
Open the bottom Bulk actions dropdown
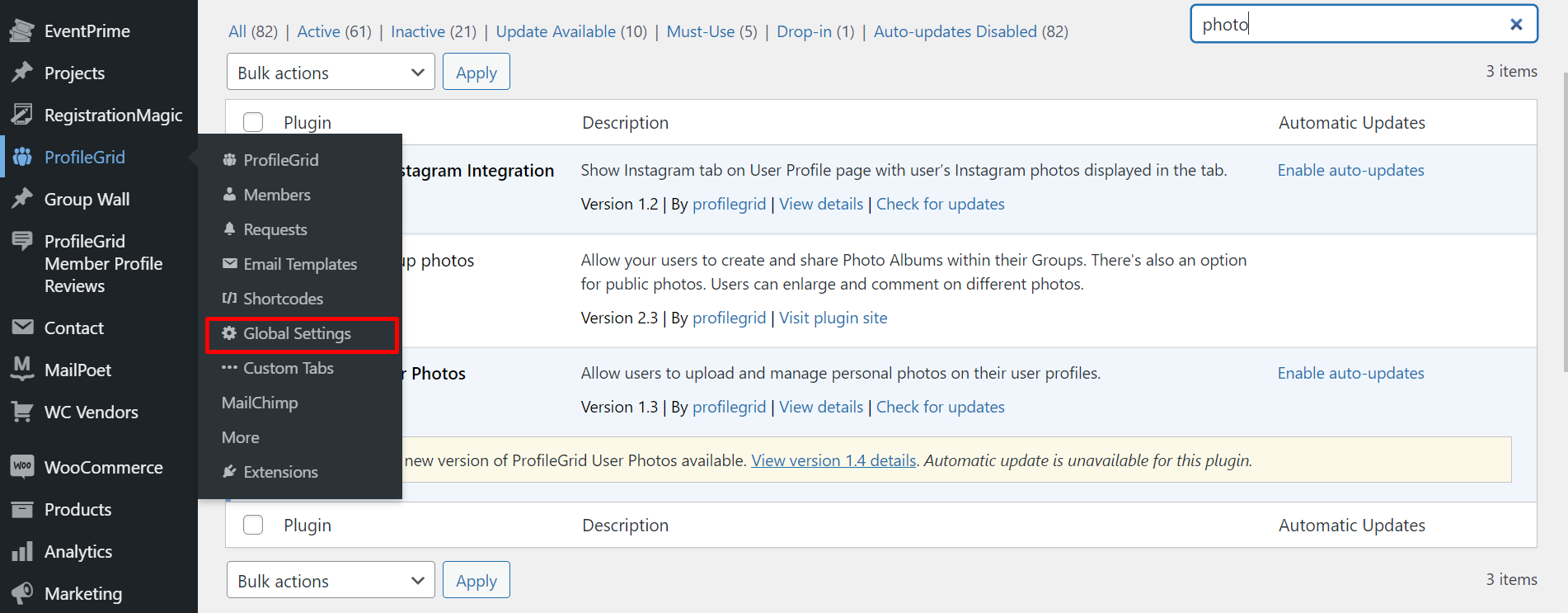tap(331, 580)
